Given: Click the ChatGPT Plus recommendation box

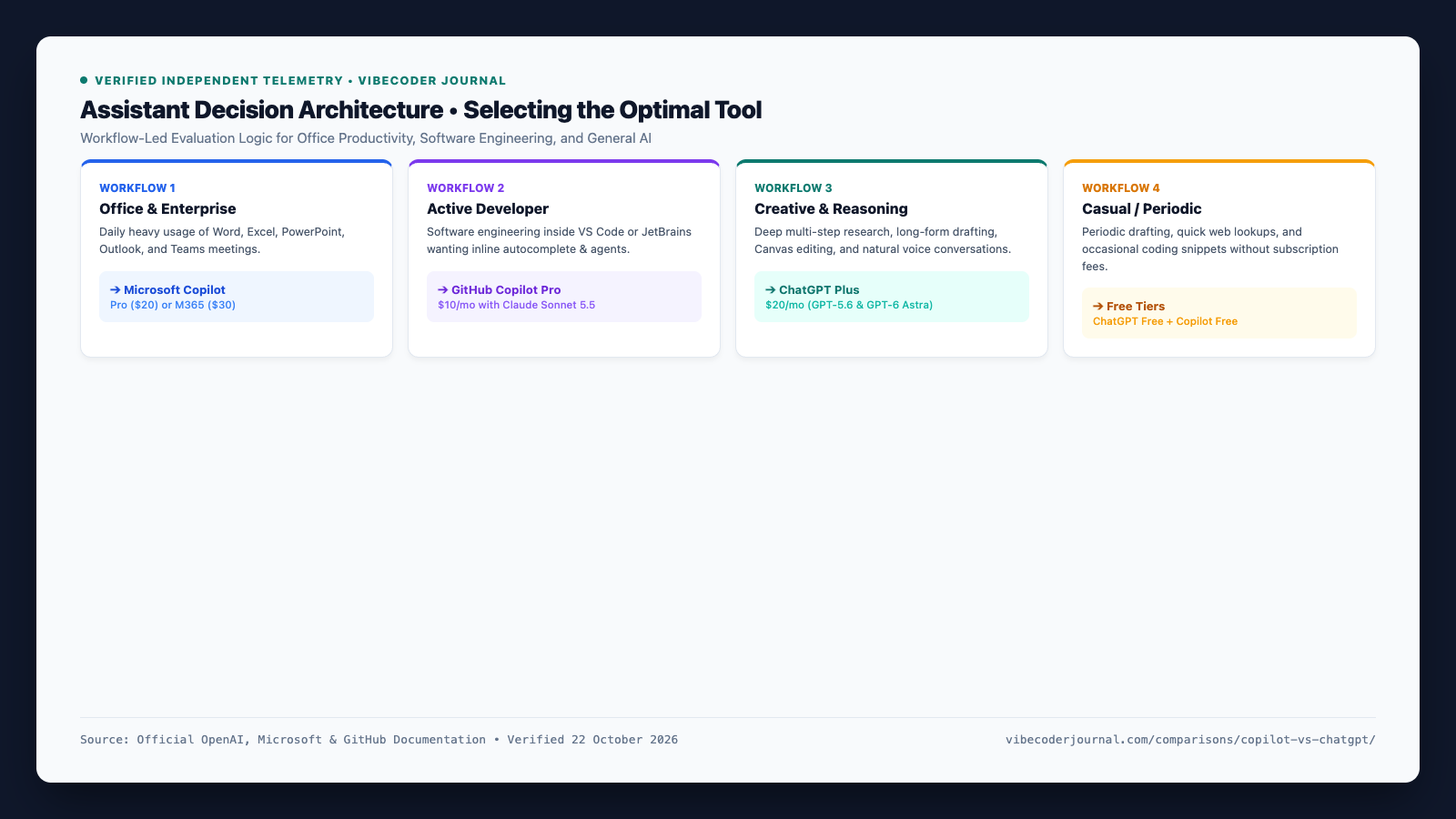Looking at the screenshot, I should (892, 297).
